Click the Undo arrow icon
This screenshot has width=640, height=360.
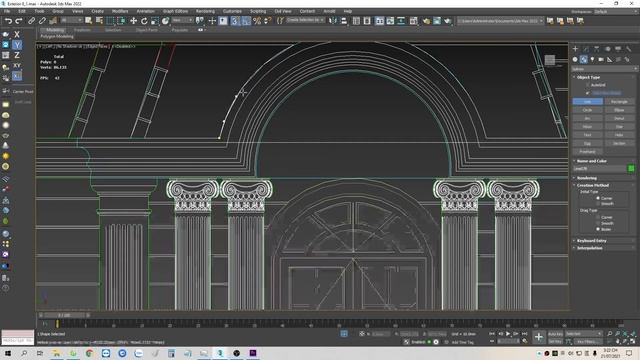[8, 21]
